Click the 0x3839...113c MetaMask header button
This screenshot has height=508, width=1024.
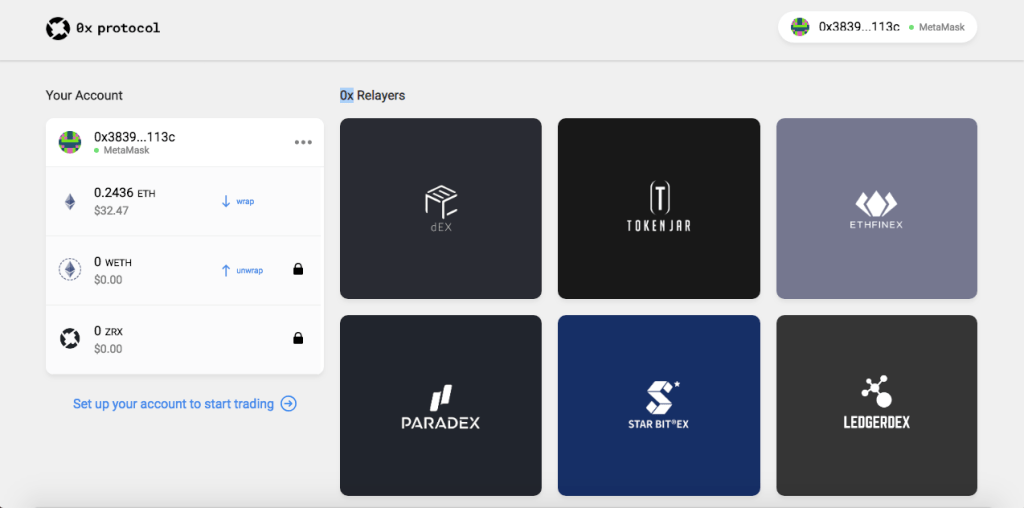coord(877,27)
